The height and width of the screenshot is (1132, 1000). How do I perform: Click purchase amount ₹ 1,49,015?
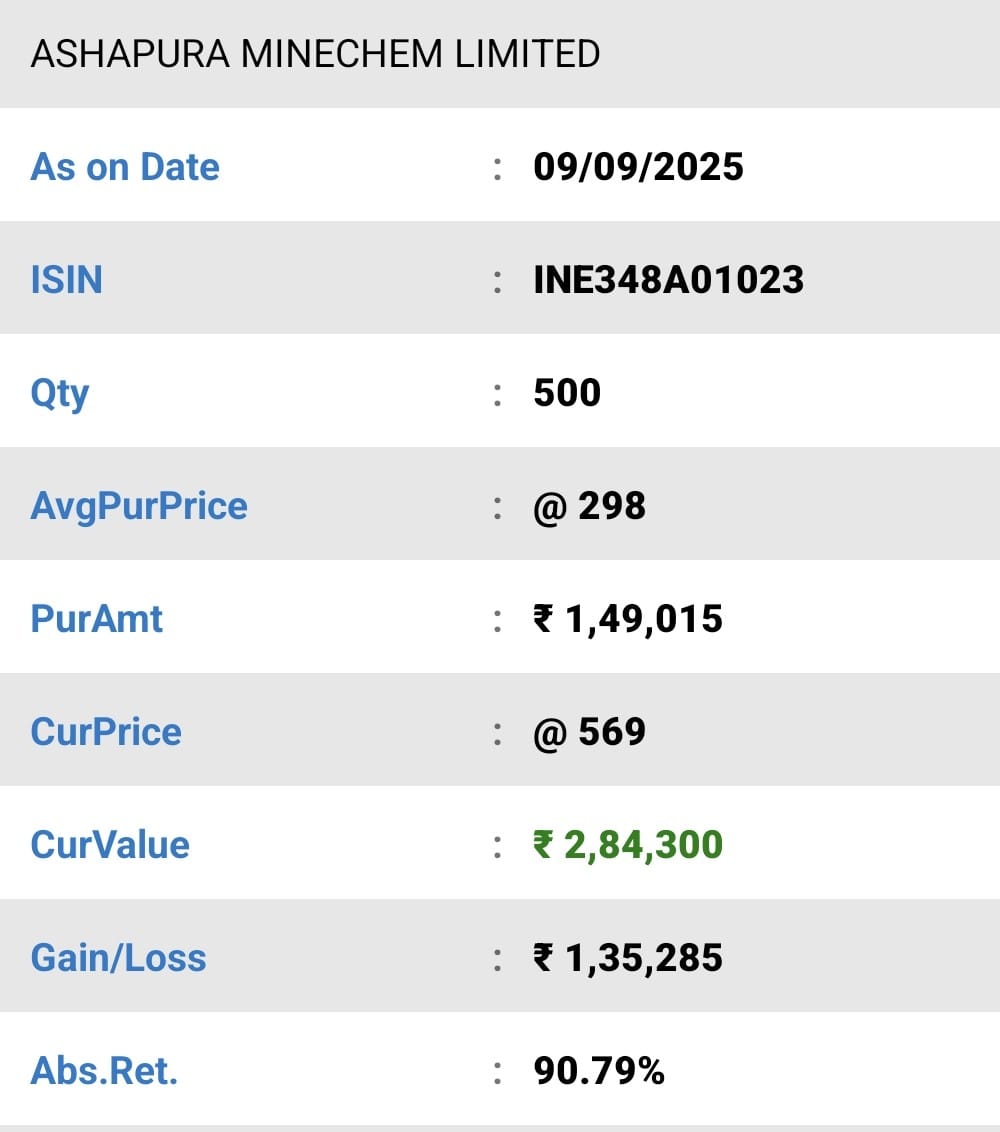[627, 618]
